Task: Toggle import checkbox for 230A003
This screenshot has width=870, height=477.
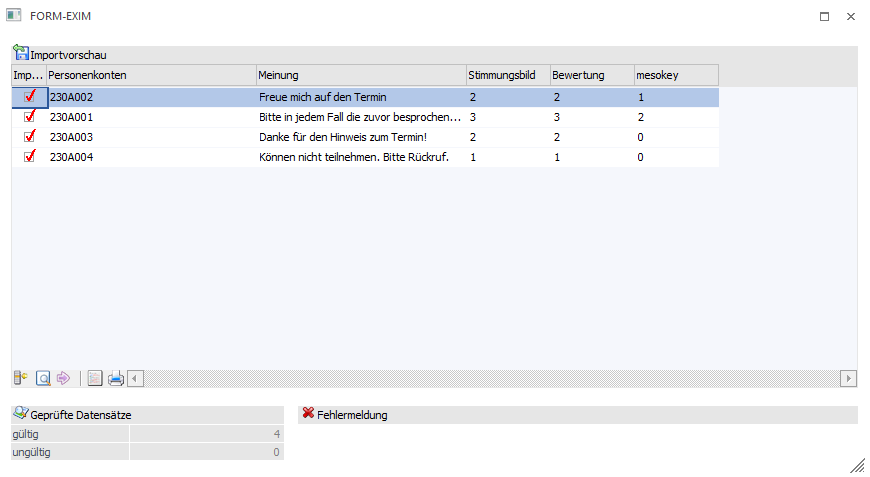Action: point(29,136)
